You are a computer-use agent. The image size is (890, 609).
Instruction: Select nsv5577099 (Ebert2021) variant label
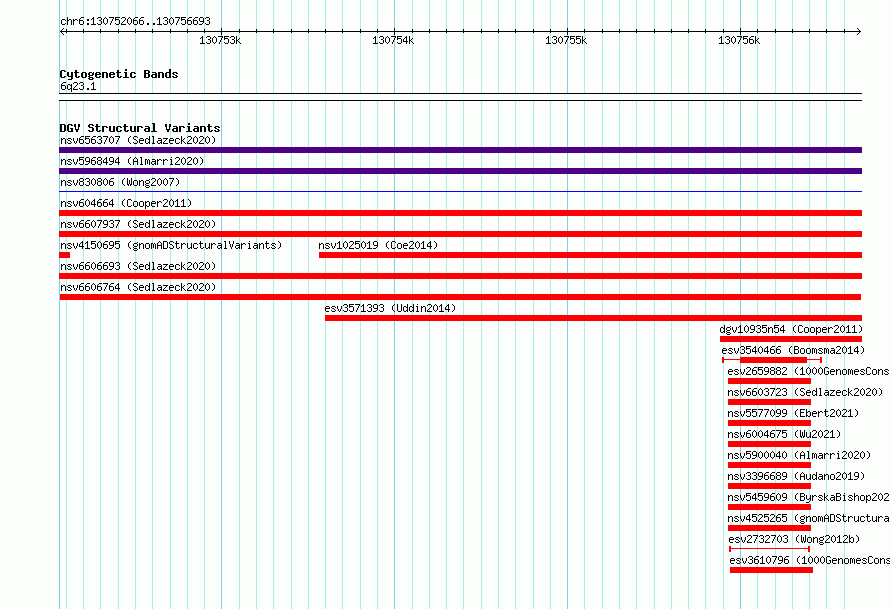[x=793, y=413]
